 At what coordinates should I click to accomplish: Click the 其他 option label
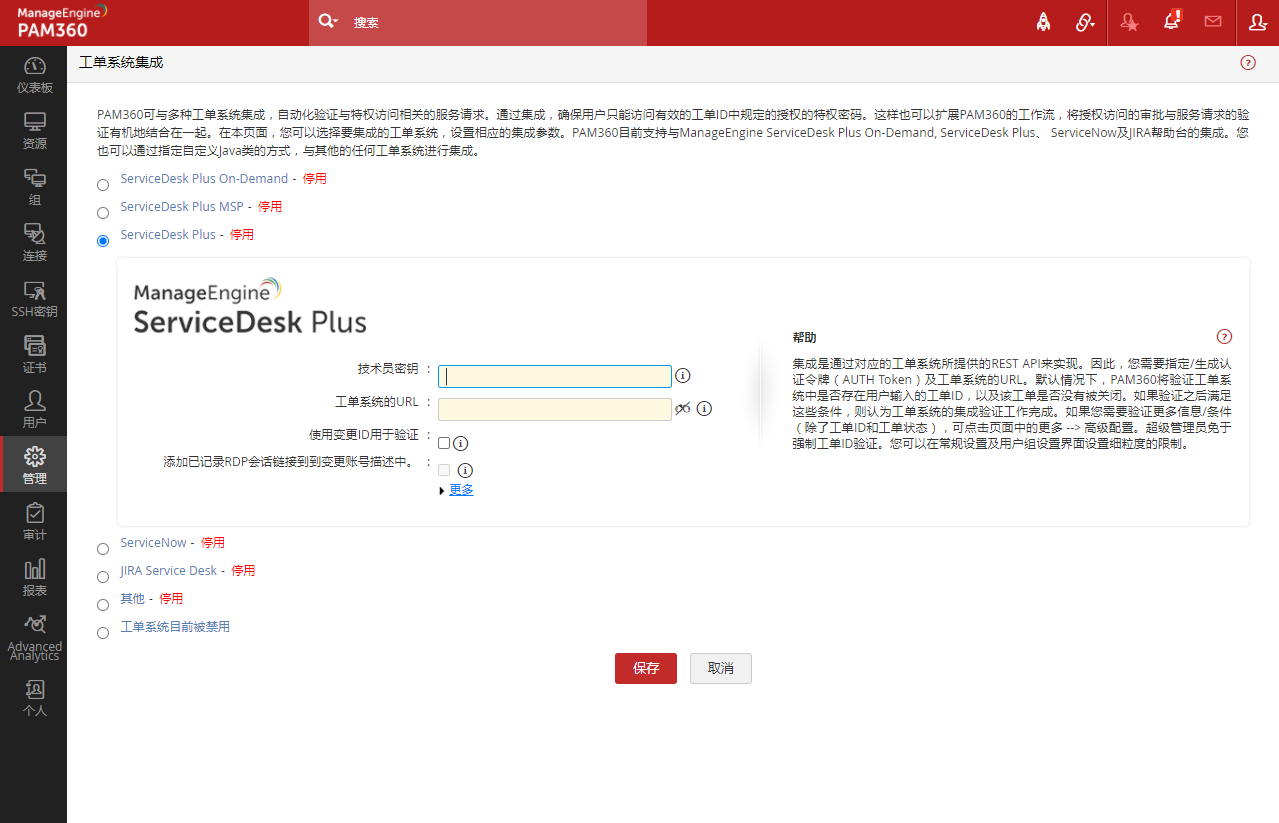pyautogui.click(x=132, y=599)
